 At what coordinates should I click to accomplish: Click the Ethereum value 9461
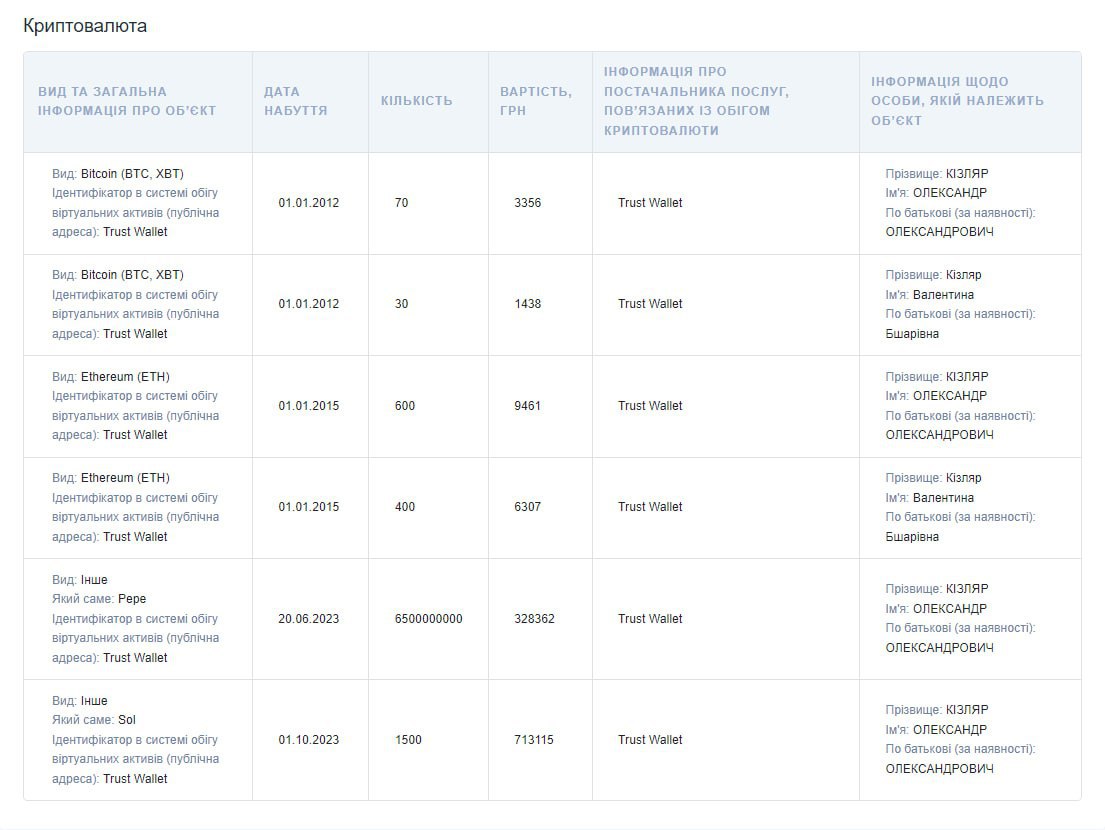tap(527, 406)
